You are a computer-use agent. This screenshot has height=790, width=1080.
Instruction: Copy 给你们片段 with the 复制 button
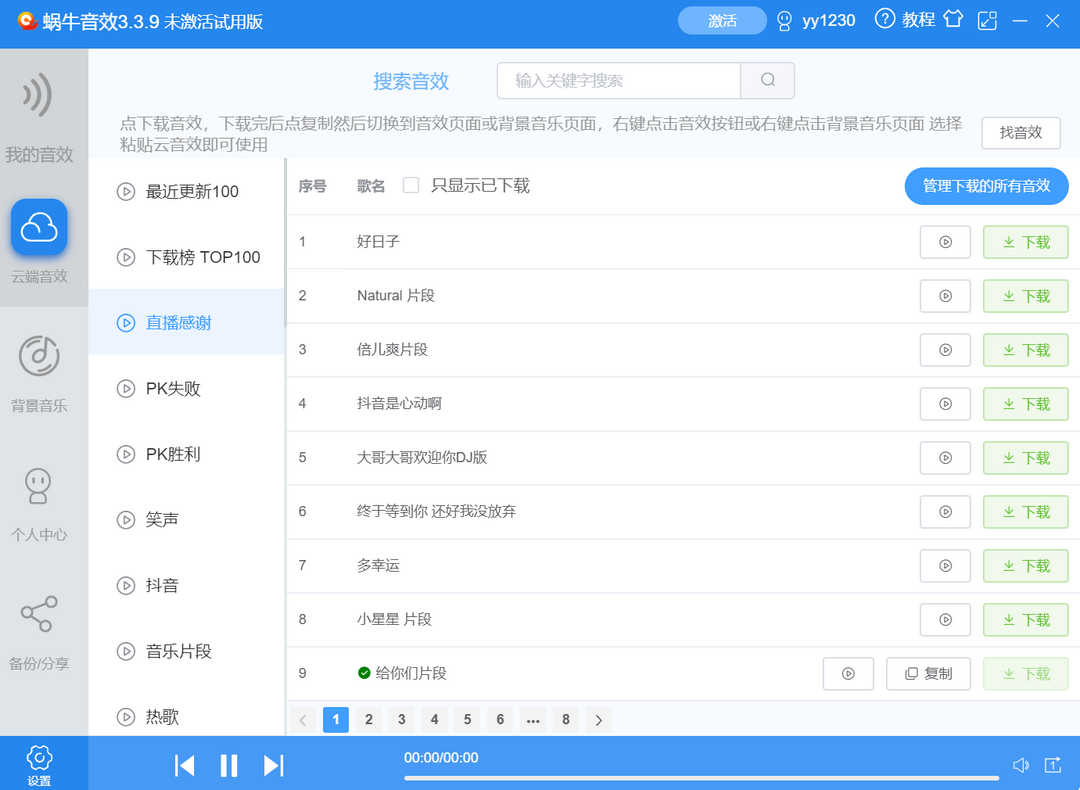[x=928, y=673]
